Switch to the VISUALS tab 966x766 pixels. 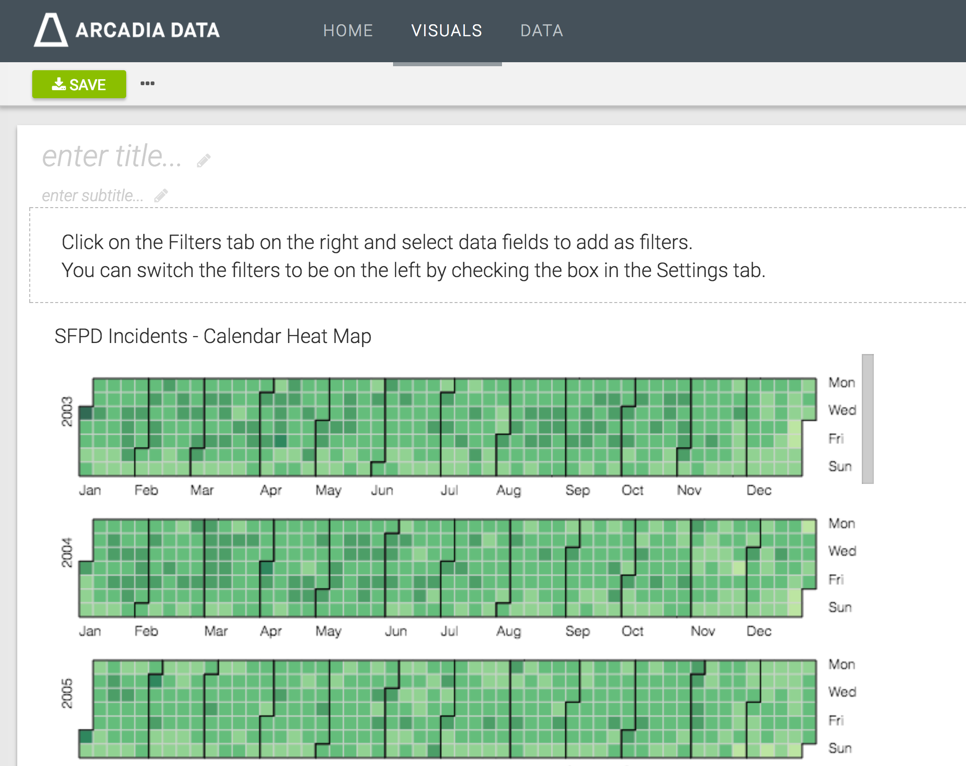(x=446, y=31)
